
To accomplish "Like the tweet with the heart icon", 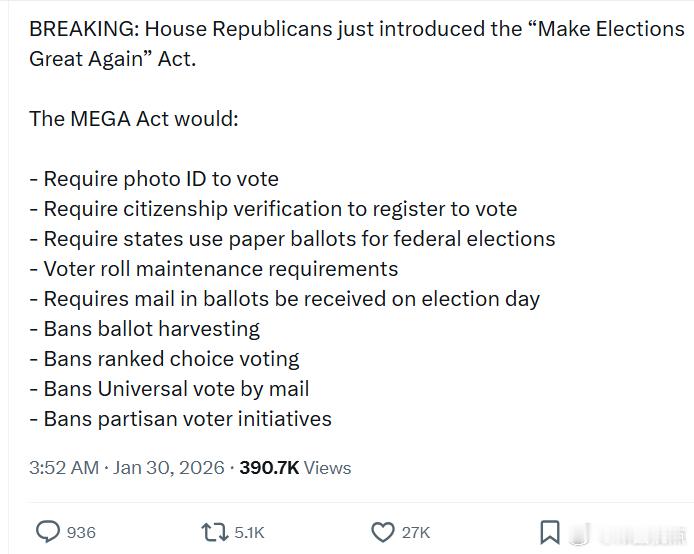I will (x=382, y=532).
